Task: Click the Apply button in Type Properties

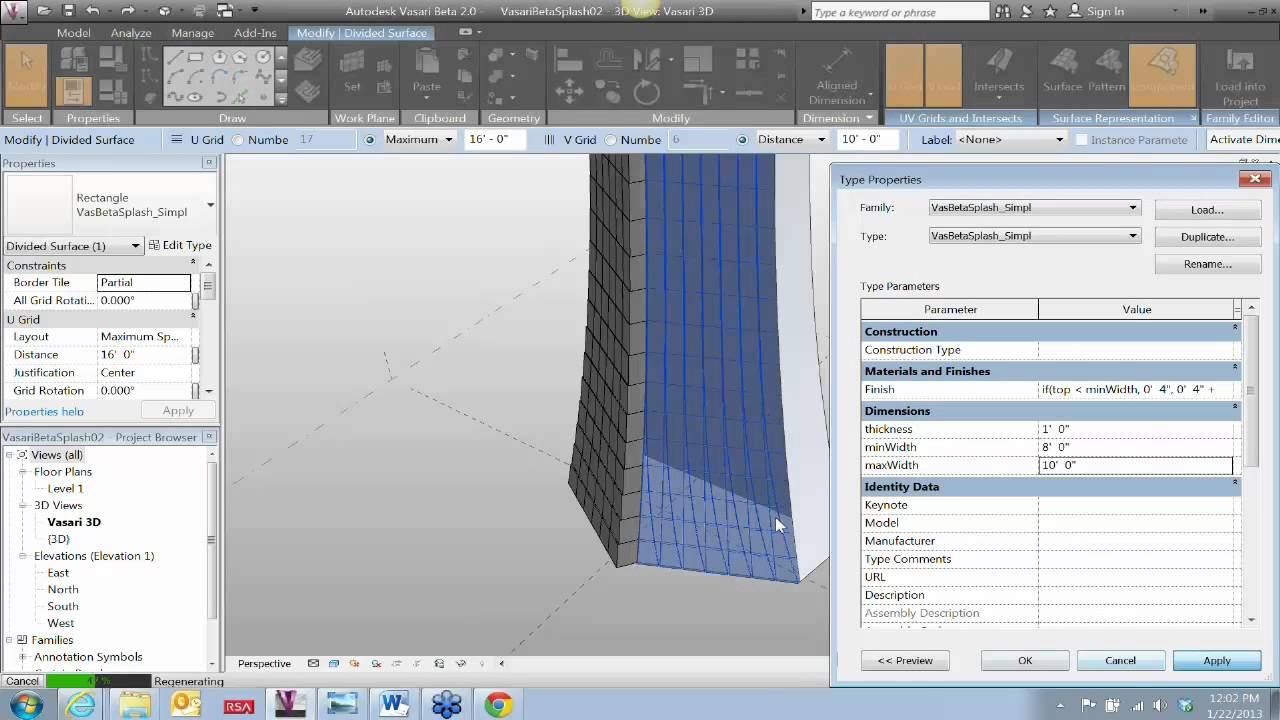Action: (x=1216, y=660)
